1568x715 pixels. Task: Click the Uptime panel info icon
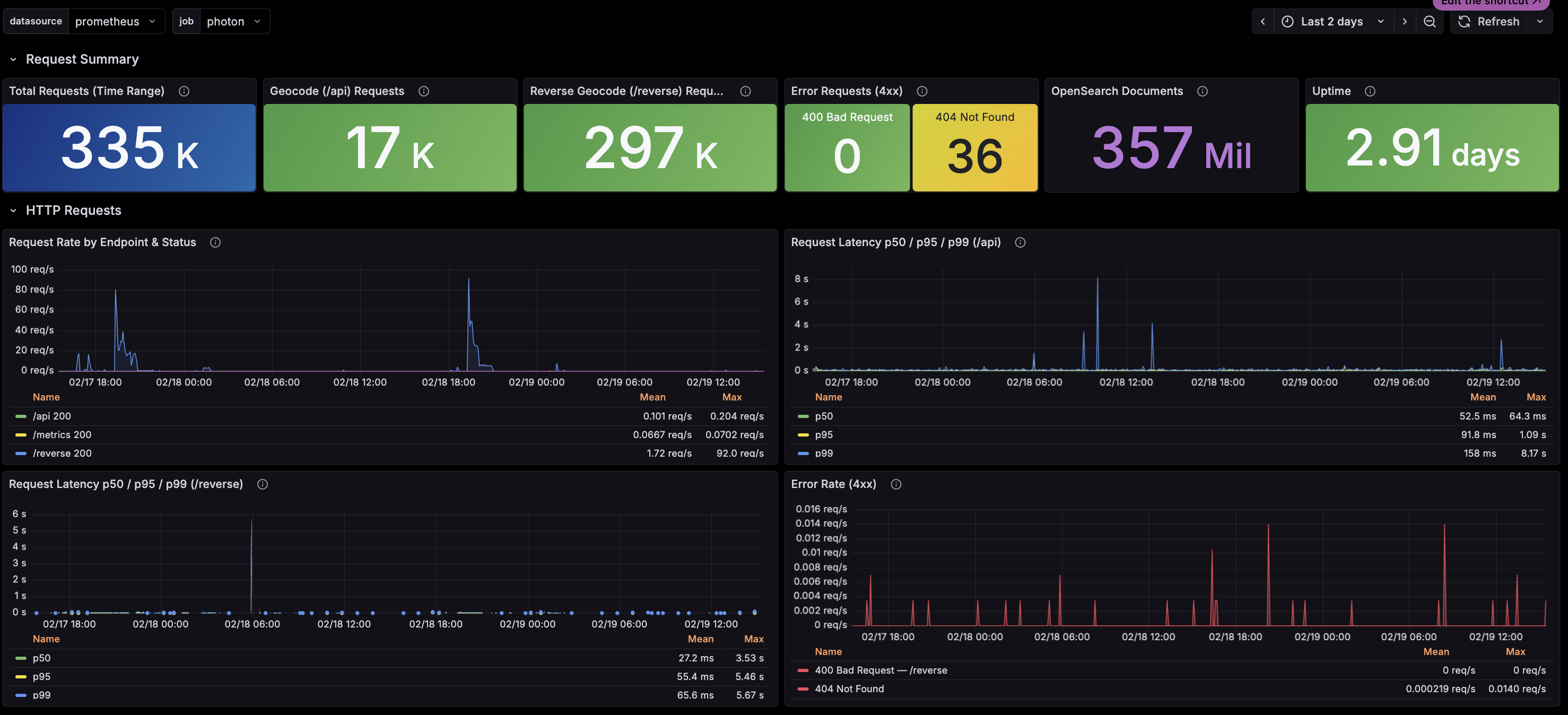point(1370,91)
